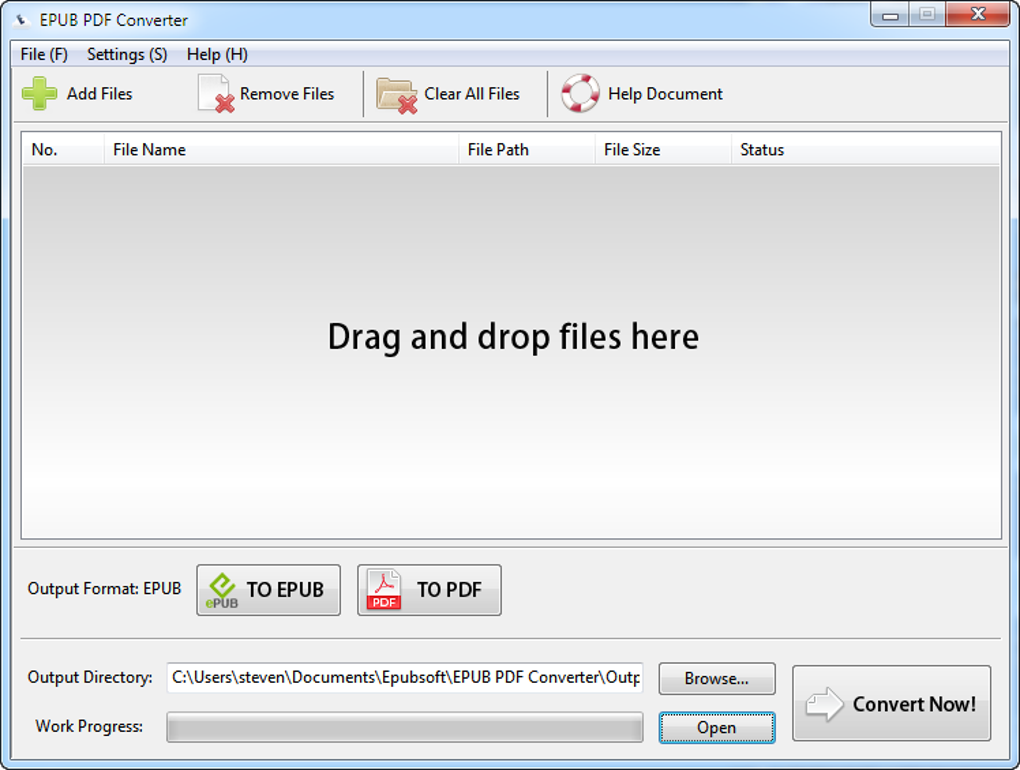Click the Clear All Files label in the toolbar
The width and height of the screenshot is (1020, 770).
[472, 94]
